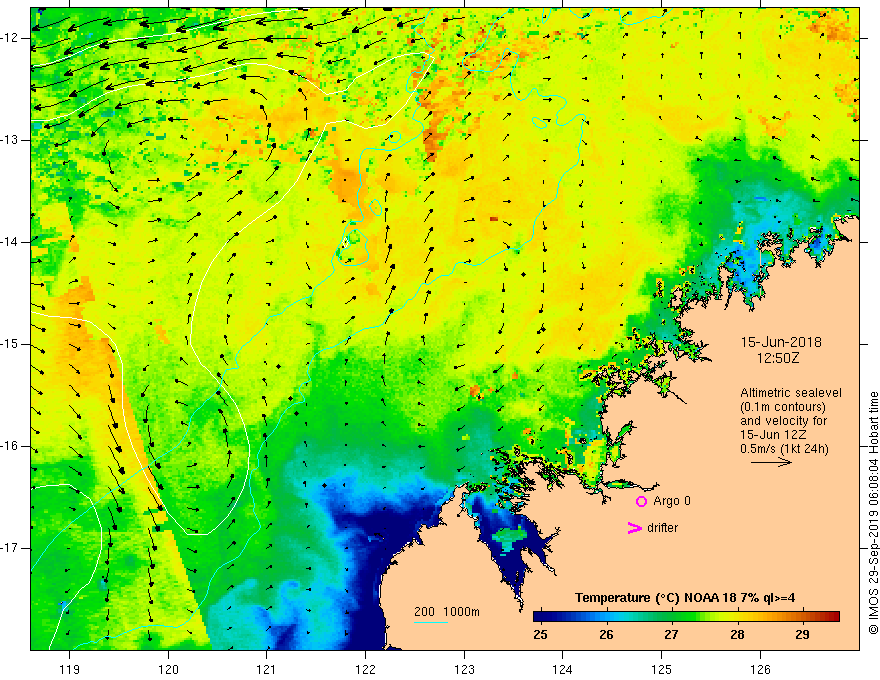880x680 pixels.
Task: Click the longitude axis label 123
Action: pos(464,669)
